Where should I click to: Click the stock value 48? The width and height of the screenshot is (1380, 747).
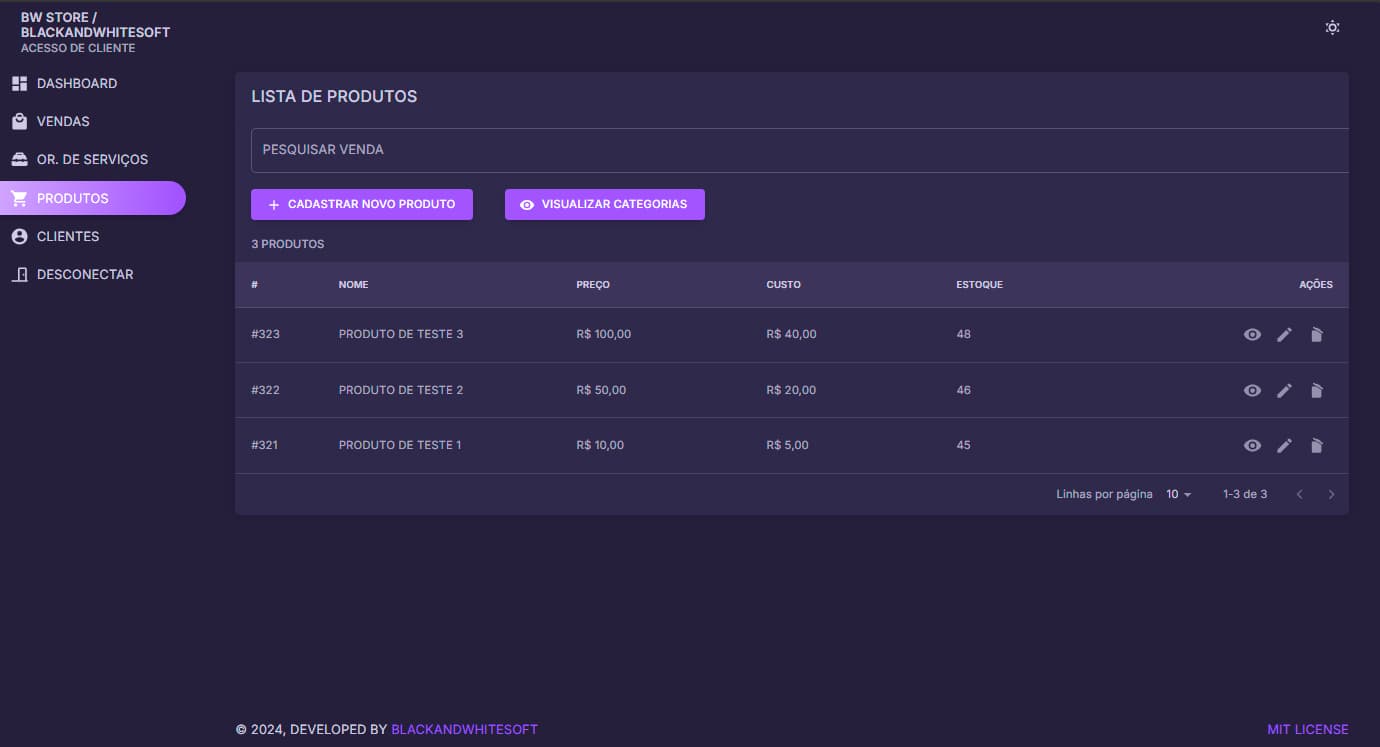point(963,334)
